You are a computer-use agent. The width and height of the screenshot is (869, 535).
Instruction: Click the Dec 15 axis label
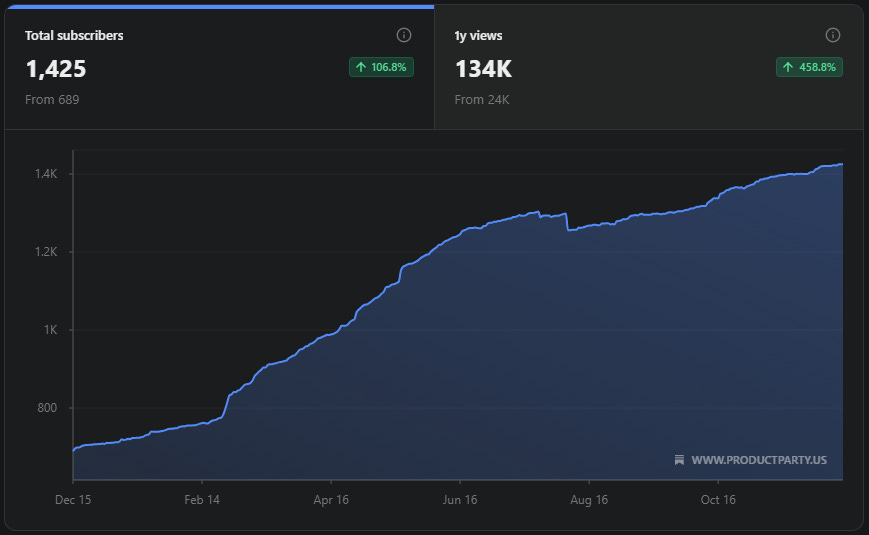pos(73,500)
